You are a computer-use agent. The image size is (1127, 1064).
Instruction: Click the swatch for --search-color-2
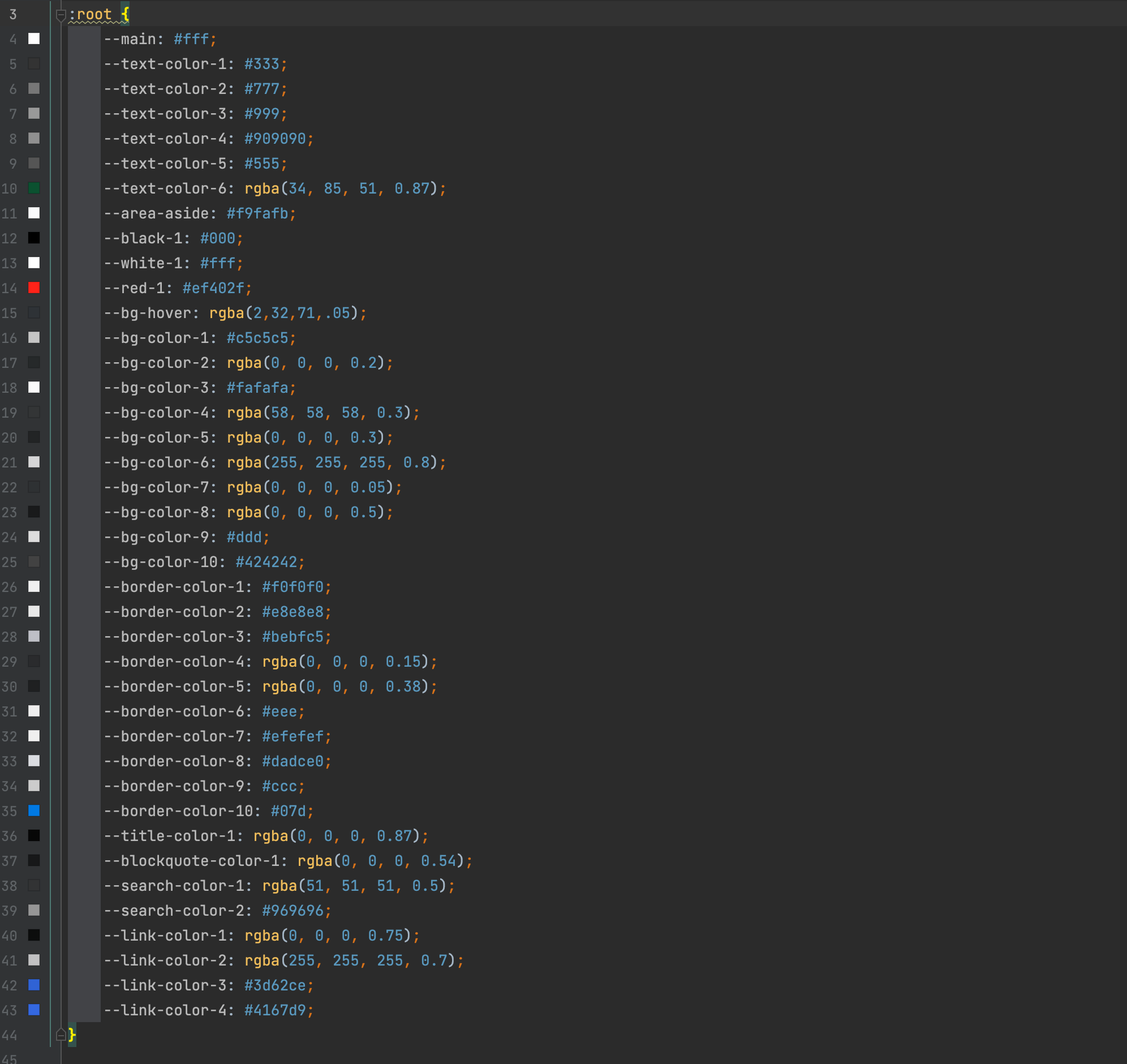[34, 910]
